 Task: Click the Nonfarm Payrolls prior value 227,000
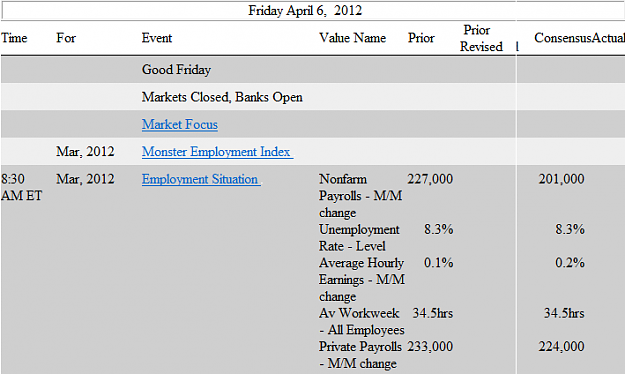[430, 179]
